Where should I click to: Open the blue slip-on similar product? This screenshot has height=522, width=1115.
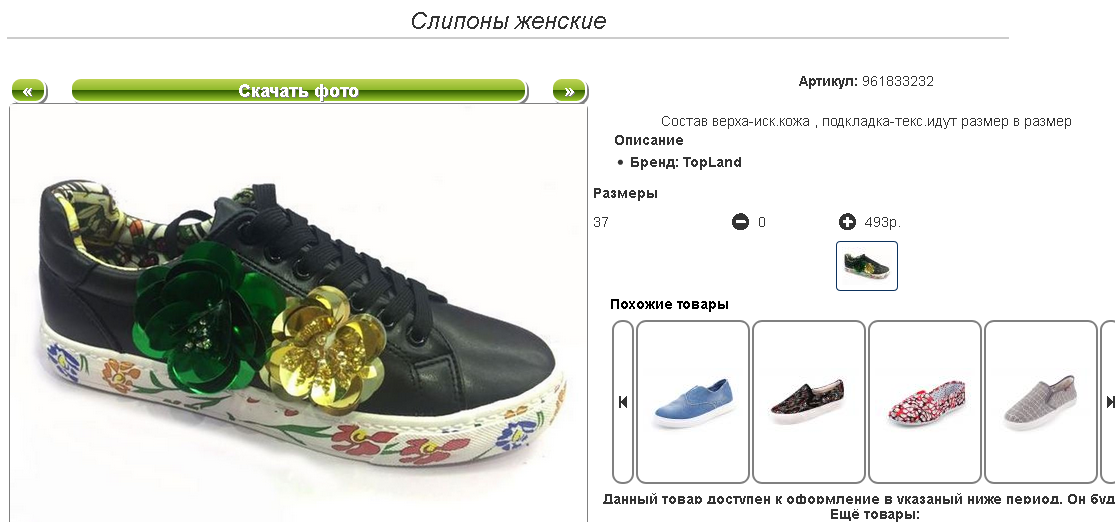pos(693,402)
